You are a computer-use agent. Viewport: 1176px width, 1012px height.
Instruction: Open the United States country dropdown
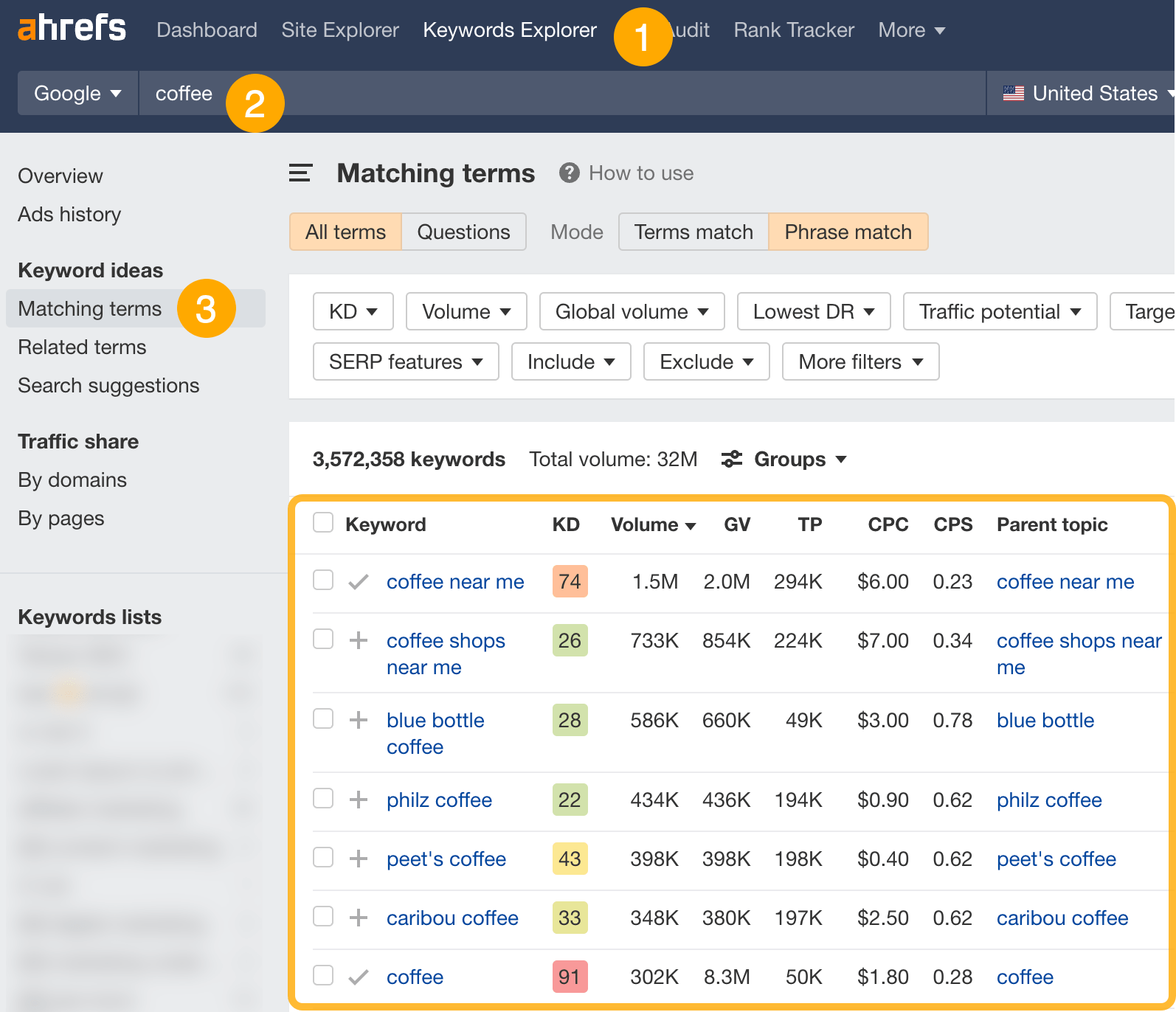(1081, 93)
